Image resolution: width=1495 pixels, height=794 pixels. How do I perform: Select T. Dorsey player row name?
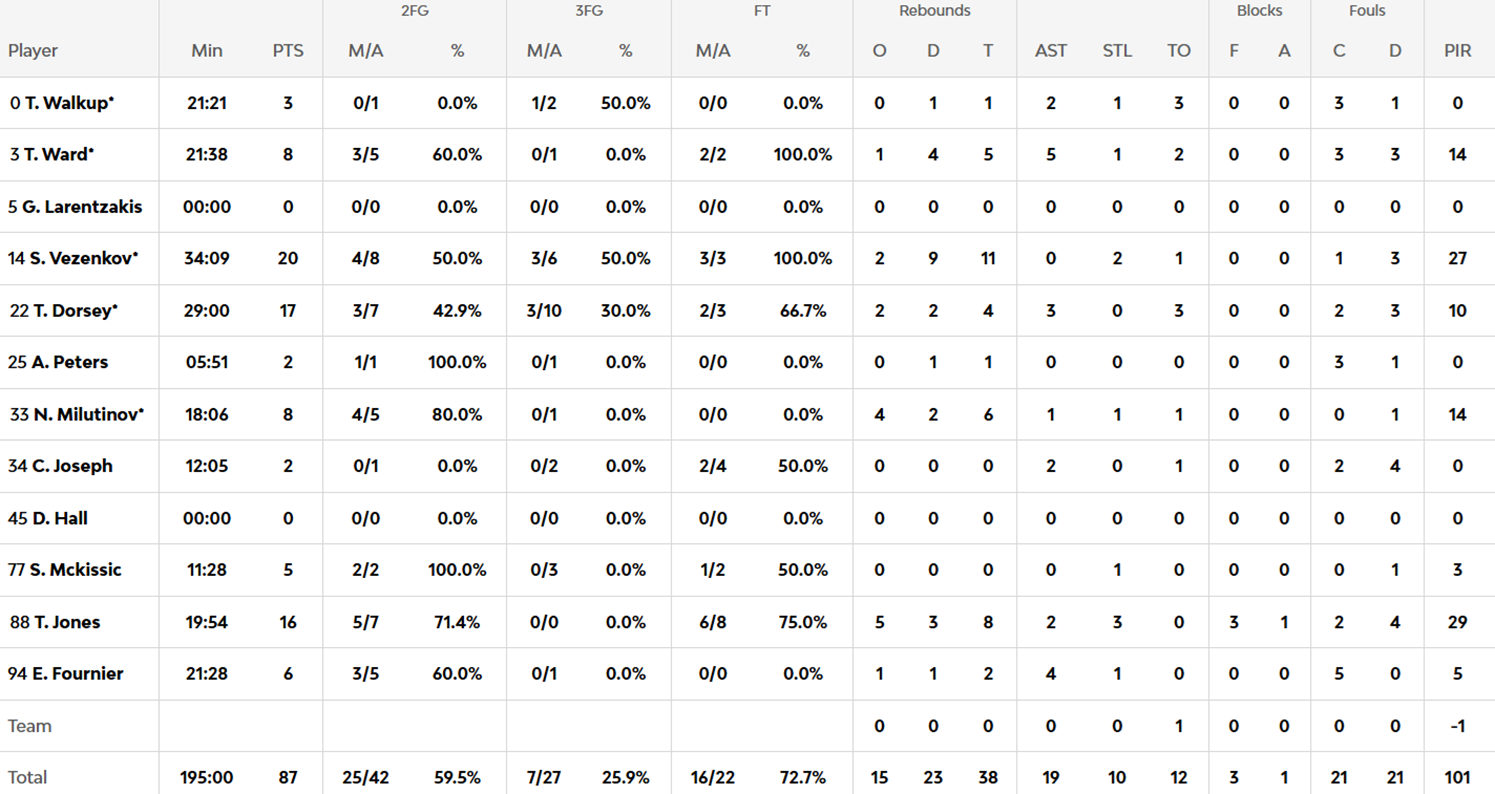coord(69,310)
